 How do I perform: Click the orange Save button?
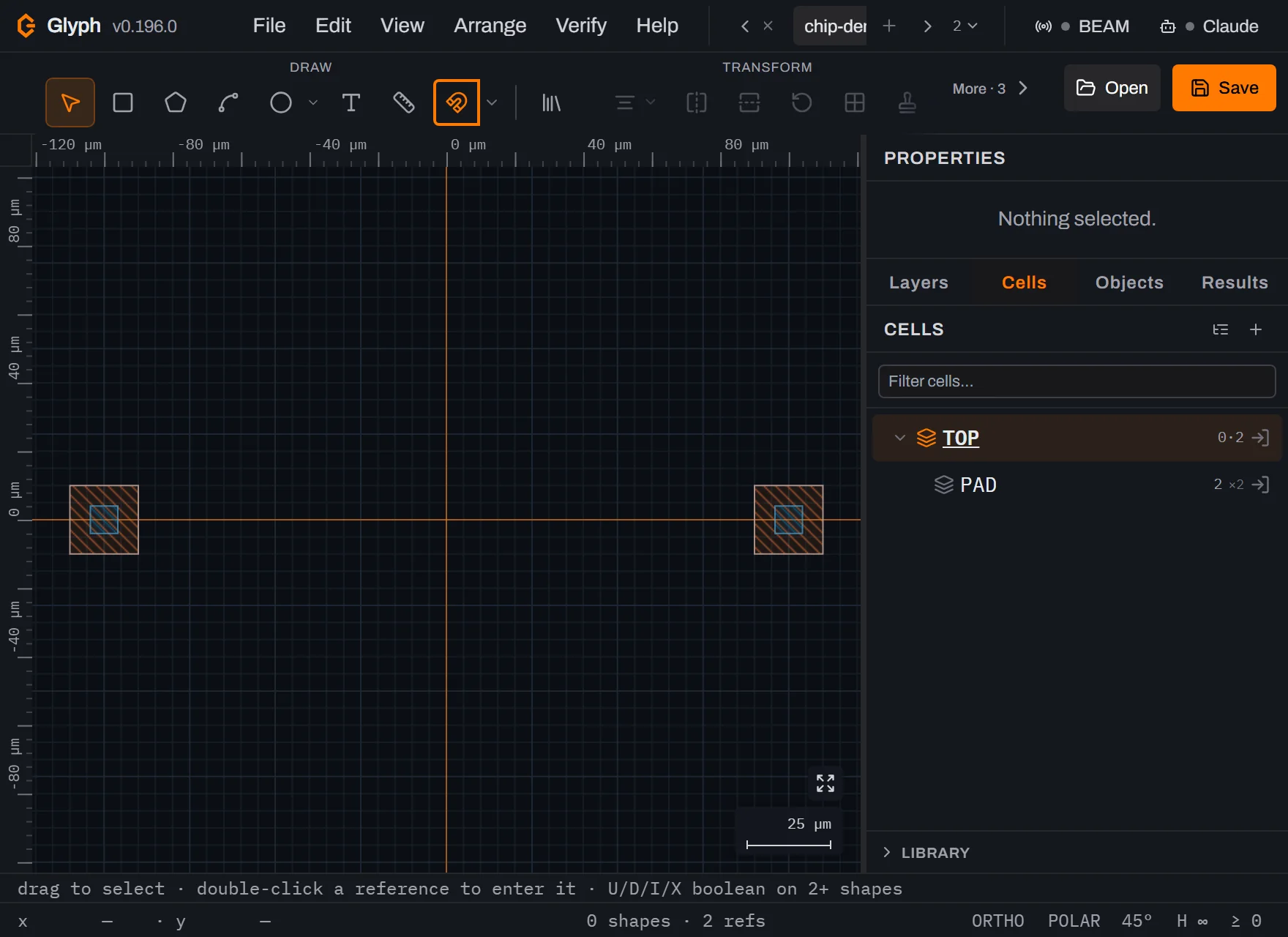point(1224,88)
